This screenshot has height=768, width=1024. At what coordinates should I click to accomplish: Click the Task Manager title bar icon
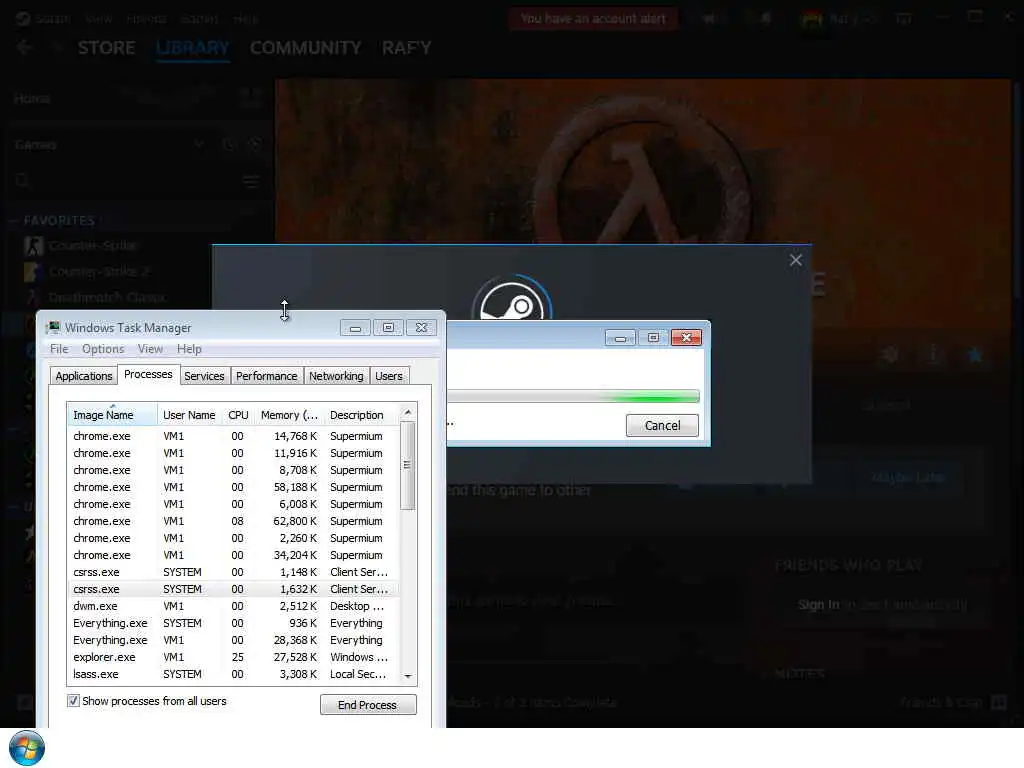coord(53,327)
